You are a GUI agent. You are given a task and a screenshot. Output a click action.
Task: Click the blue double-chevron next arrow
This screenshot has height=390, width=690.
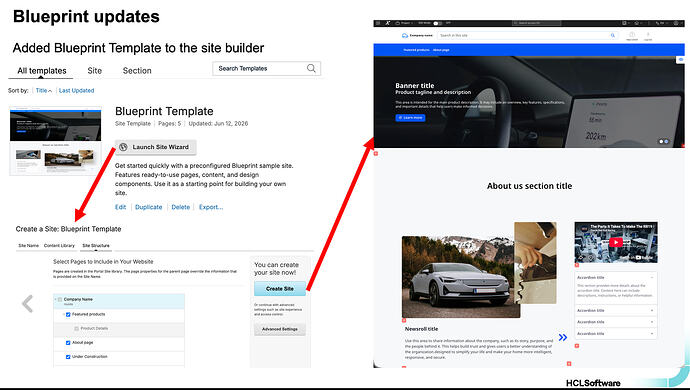click(563, 338)
